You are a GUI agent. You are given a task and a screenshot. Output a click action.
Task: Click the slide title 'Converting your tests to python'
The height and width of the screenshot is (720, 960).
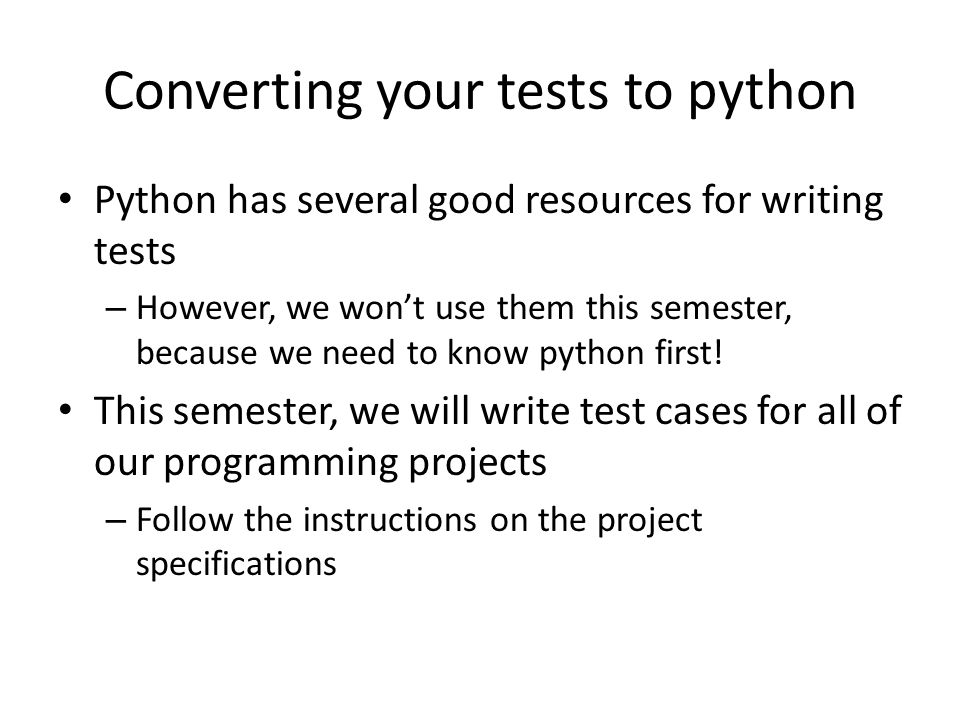[x=479, y=92]
